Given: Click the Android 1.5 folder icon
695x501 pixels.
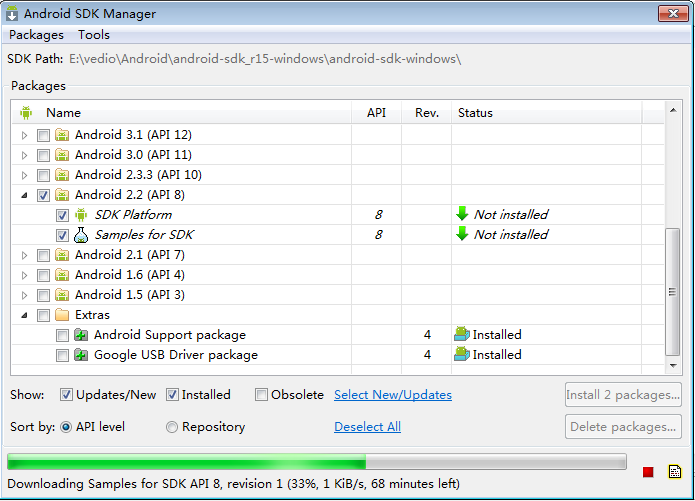Looking at the screenshot, I should pos(62,295).
